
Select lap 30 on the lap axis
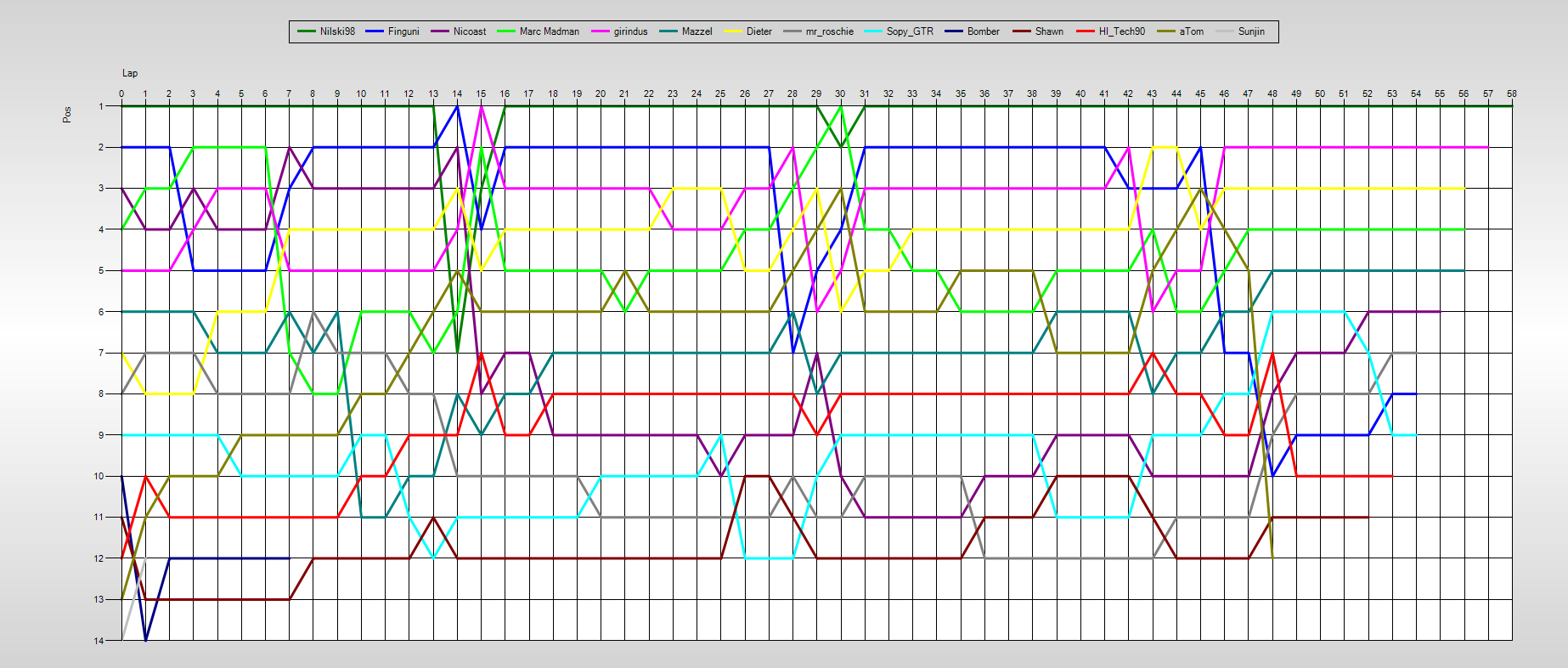tap(840, 93)
